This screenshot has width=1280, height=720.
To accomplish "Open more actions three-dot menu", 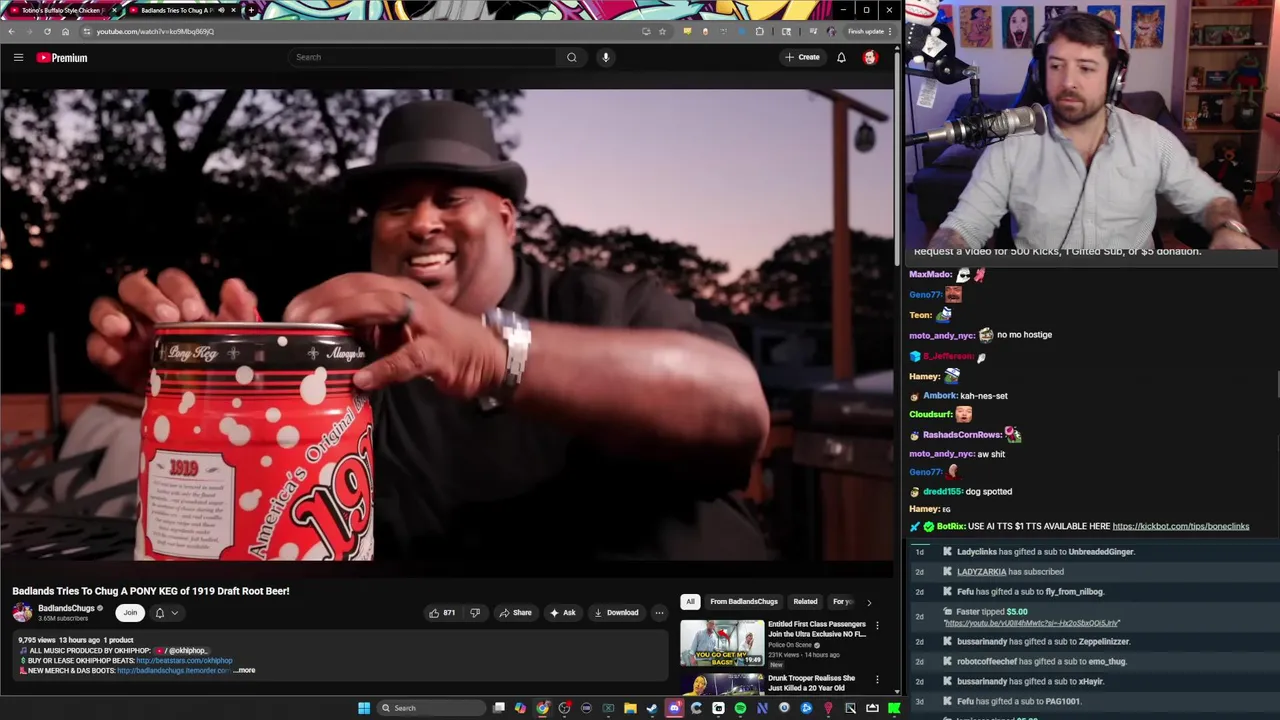I will [658, 612].
